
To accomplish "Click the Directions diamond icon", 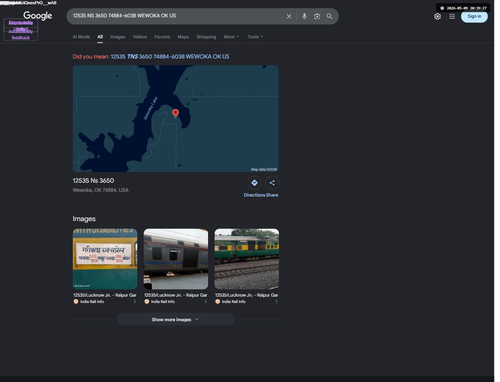I will [254, 183].
